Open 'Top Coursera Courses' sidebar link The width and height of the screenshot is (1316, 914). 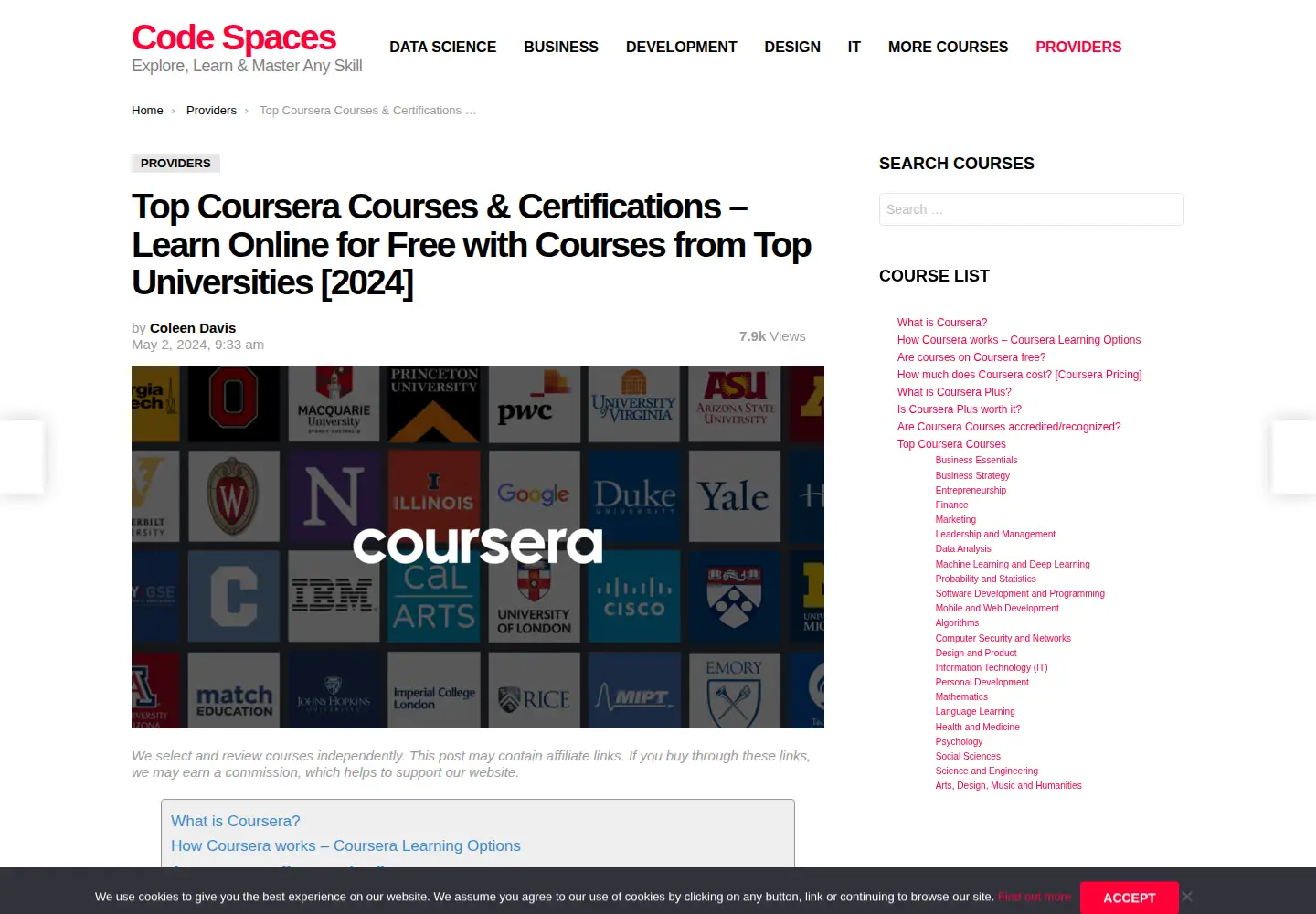coord(951,444)
